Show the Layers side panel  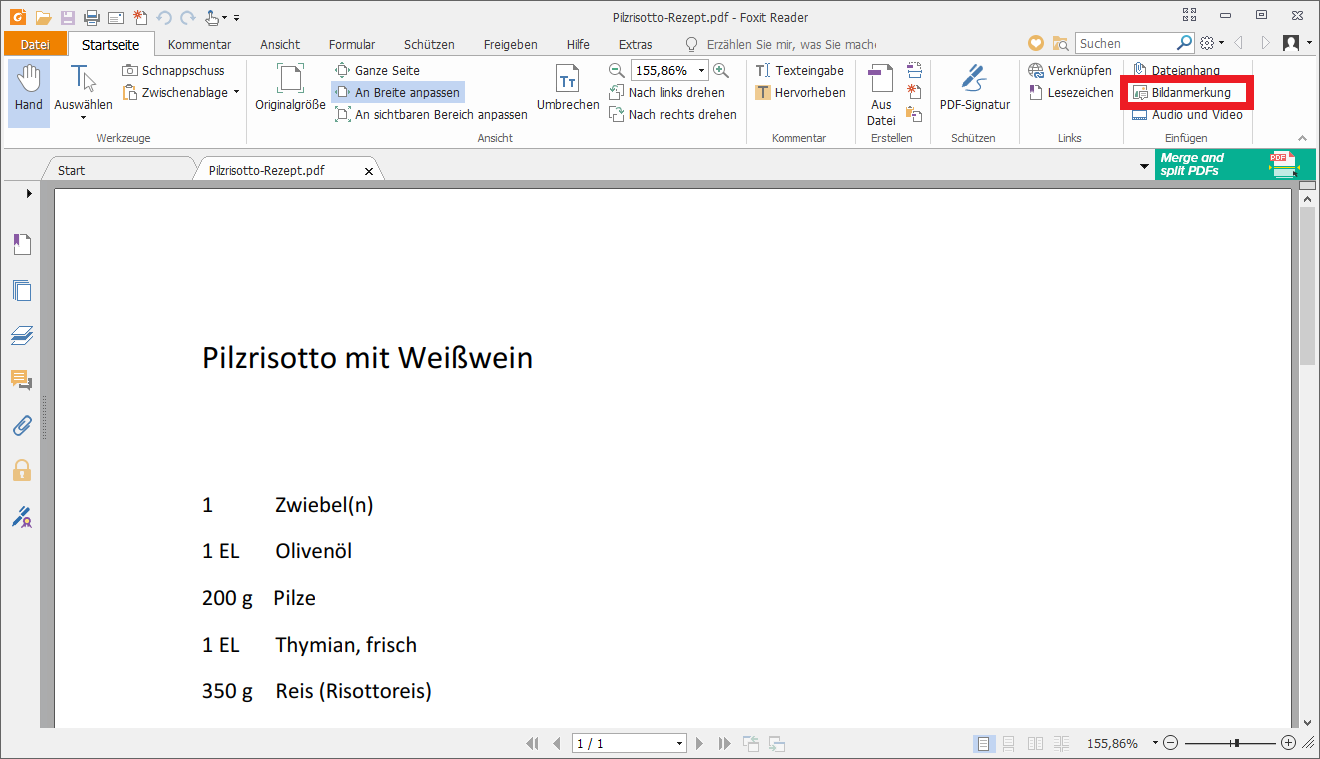(x=22, y=335)
